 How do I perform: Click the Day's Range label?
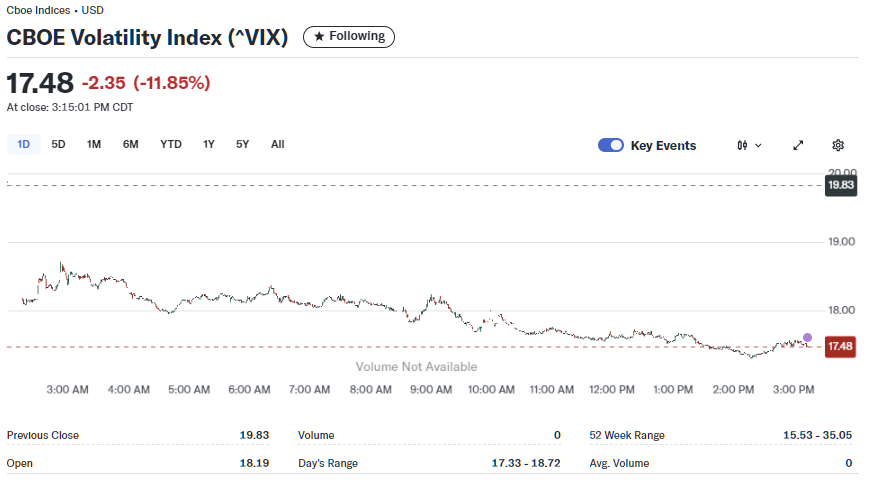328,463
